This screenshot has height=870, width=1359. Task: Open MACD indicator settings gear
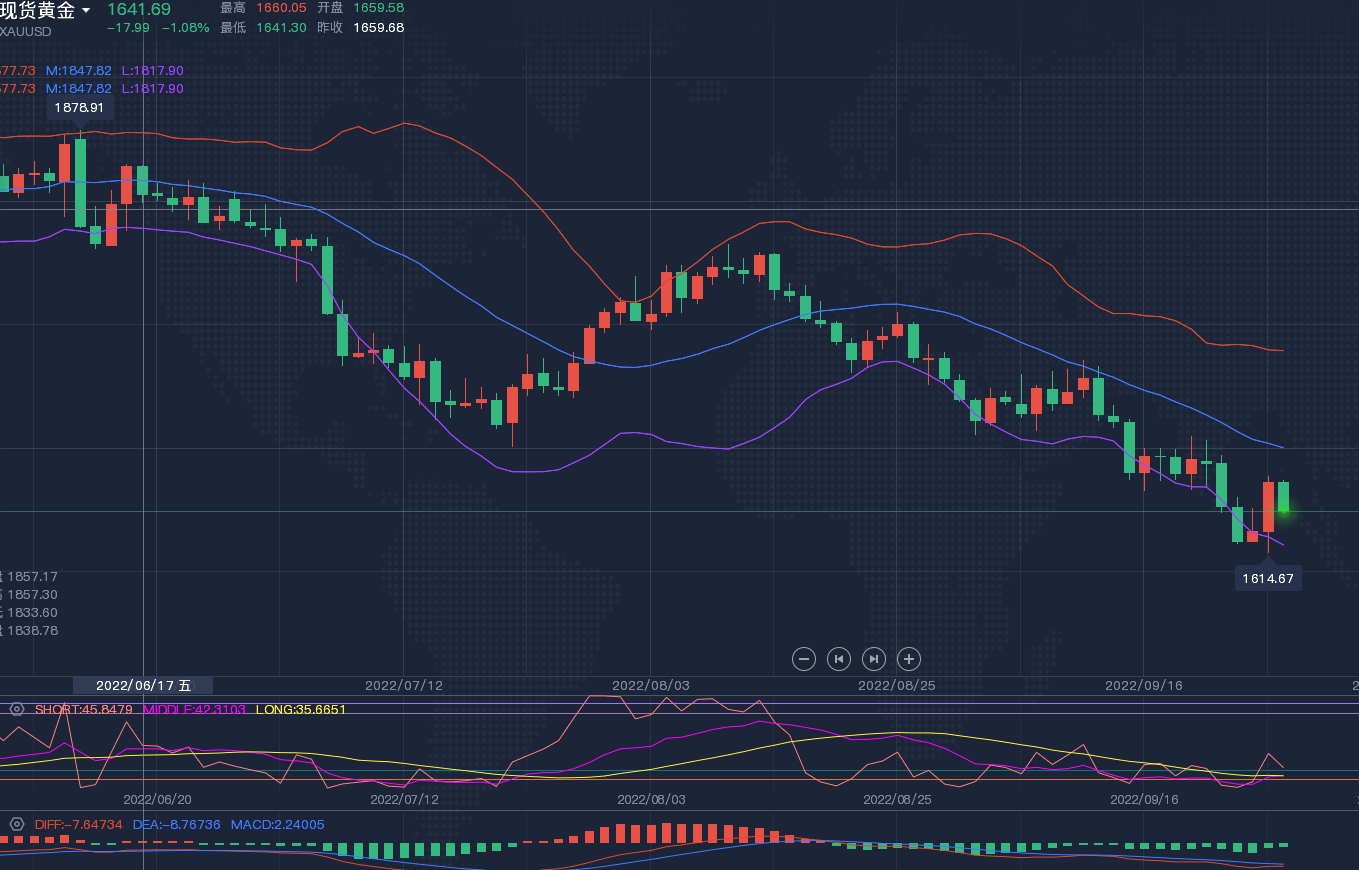click(16, 824)
